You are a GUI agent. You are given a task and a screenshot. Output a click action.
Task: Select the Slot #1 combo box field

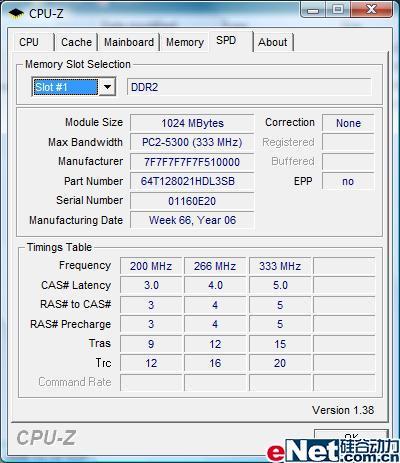click(x=73, y=87)
